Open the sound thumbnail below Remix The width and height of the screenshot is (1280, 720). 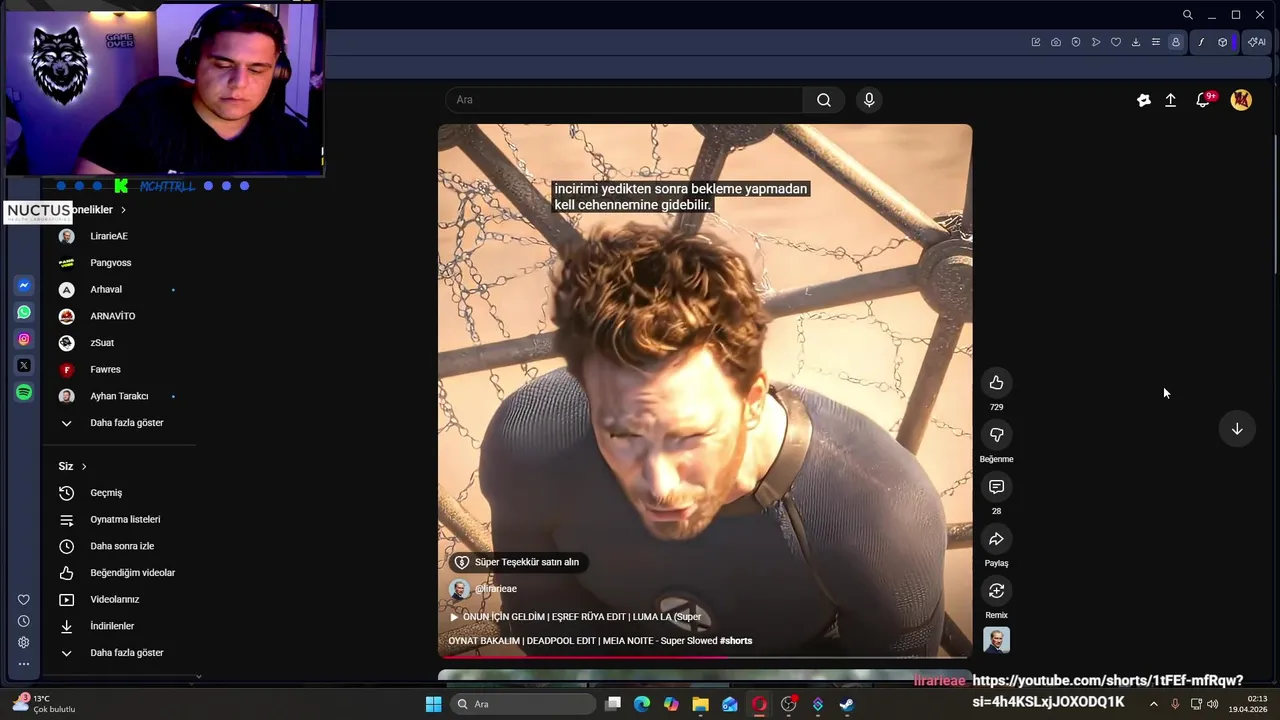996,640
